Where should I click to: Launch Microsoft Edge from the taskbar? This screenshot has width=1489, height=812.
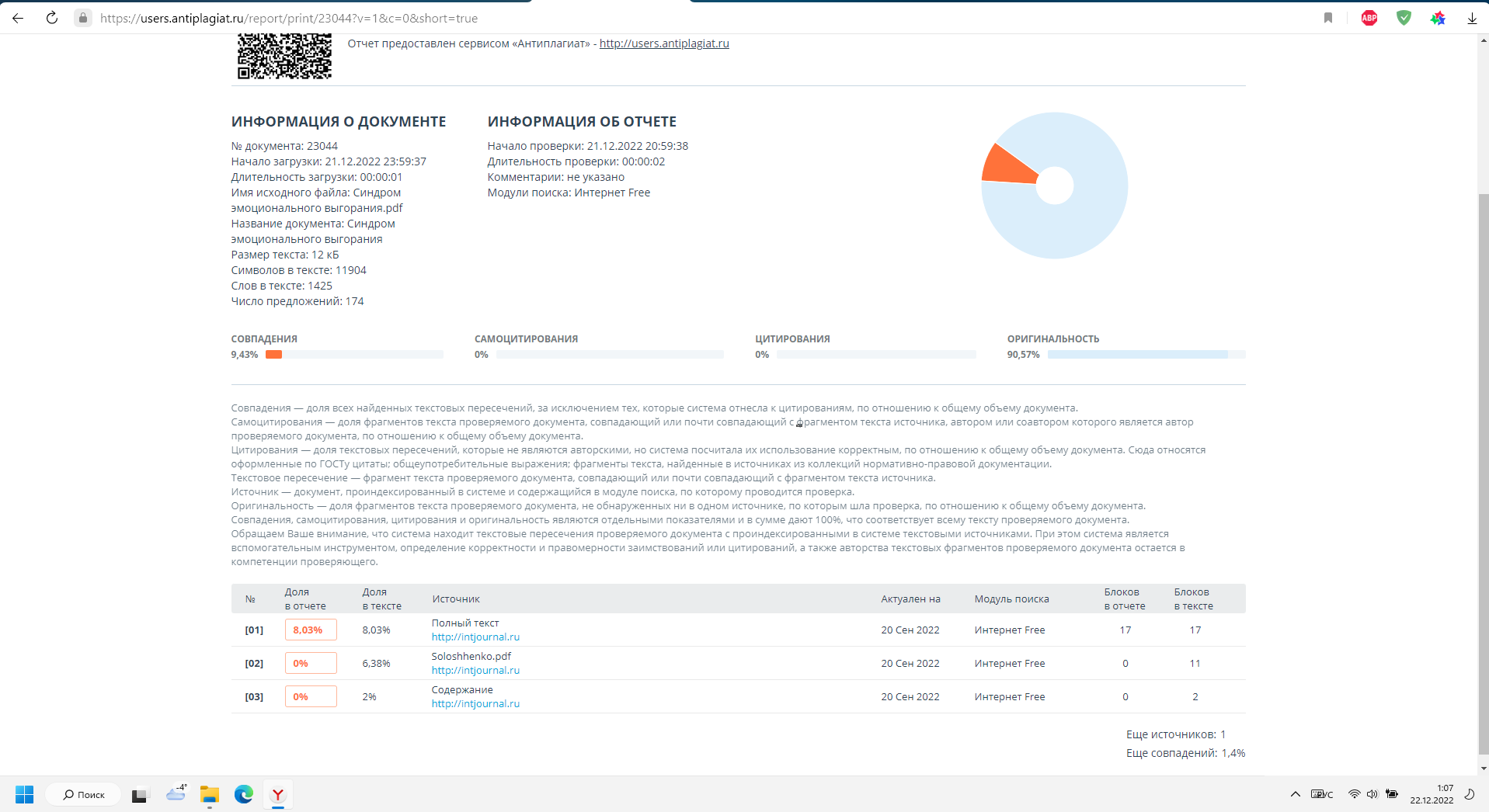(244, 794)
